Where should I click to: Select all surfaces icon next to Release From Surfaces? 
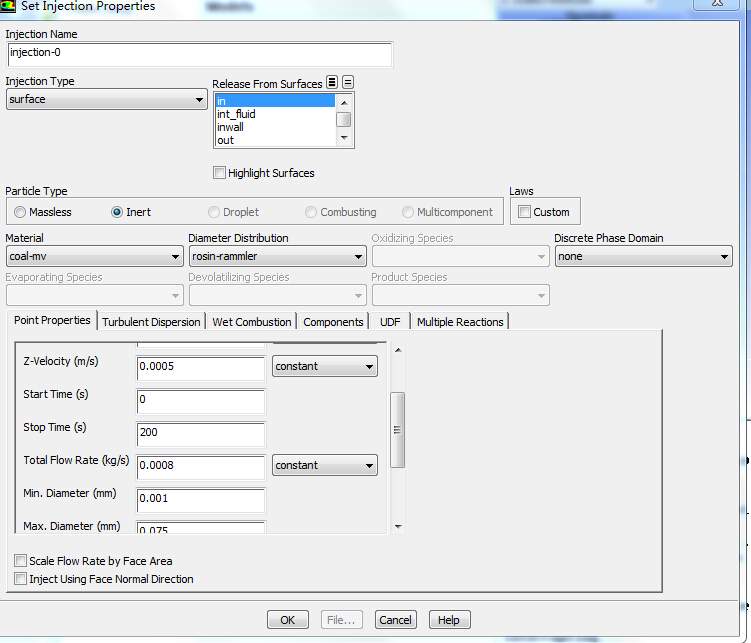332,82
